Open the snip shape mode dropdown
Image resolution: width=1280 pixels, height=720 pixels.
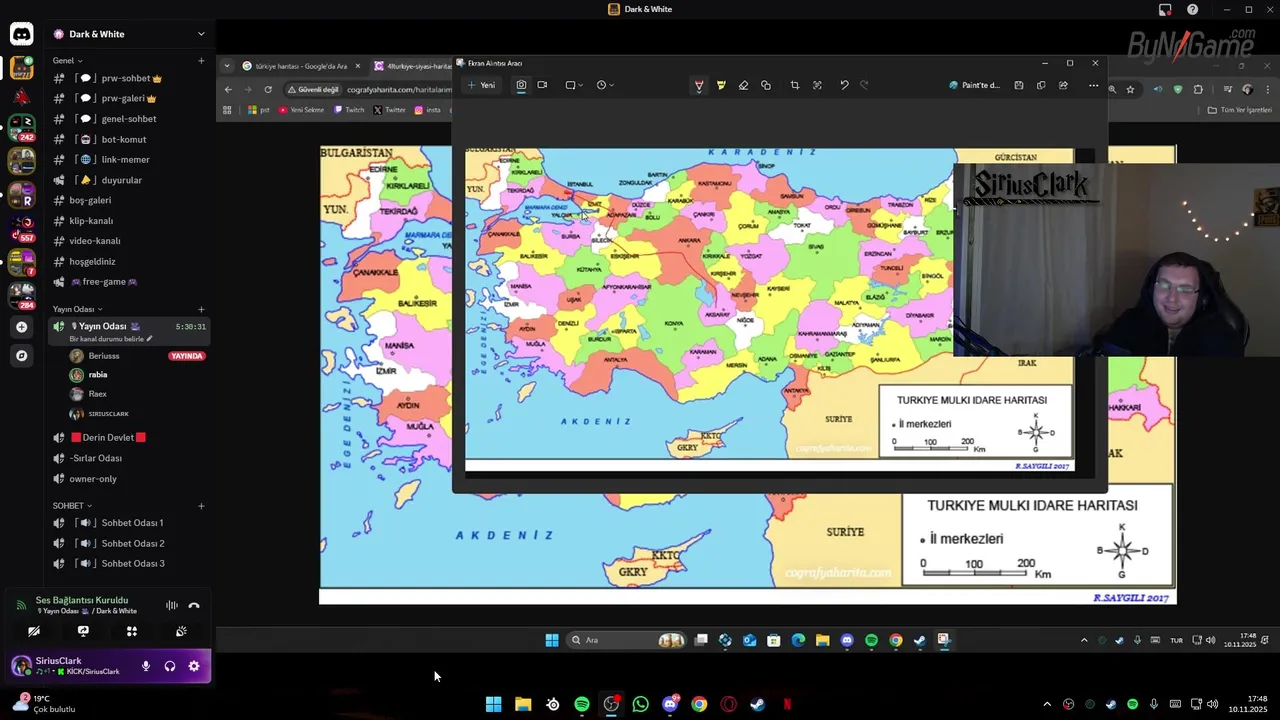point(574,85)
